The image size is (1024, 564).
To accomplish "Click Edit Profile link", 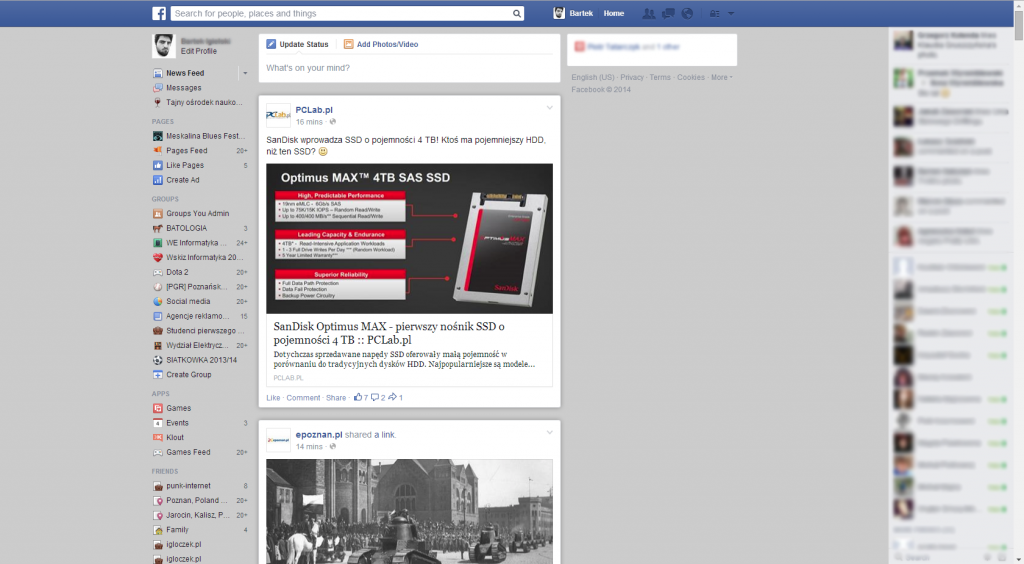I will point(199,51).
